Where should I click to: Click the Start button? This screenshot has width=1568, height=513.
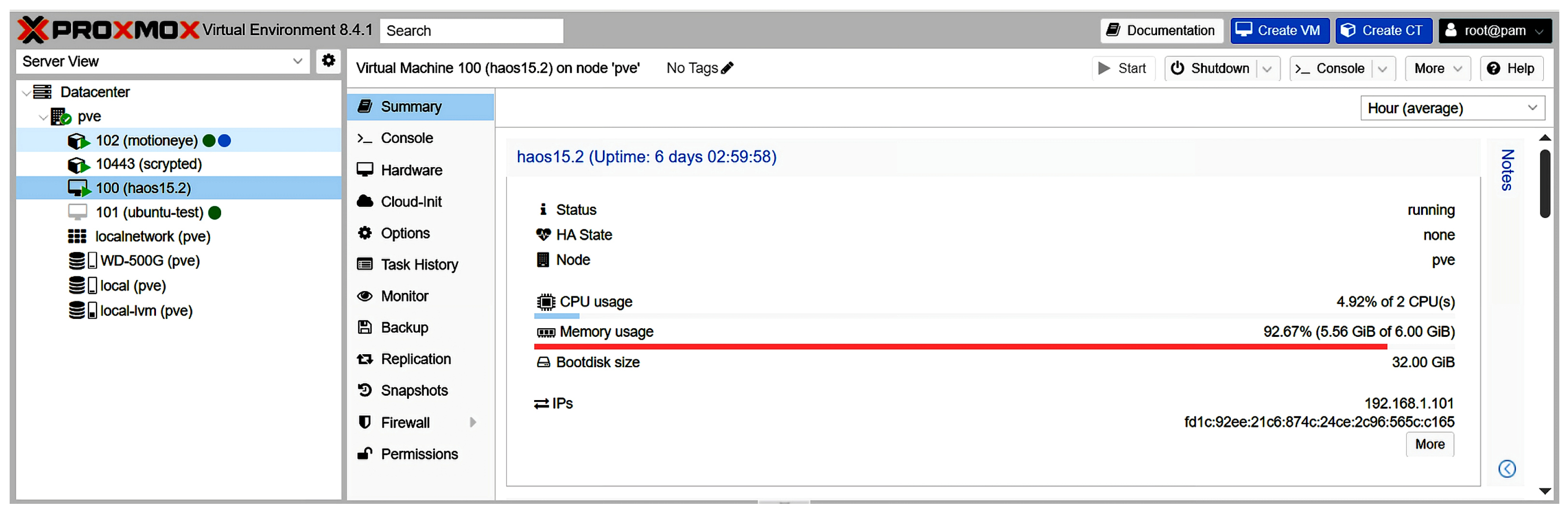pyautogui.click(x=1122, y=69)
